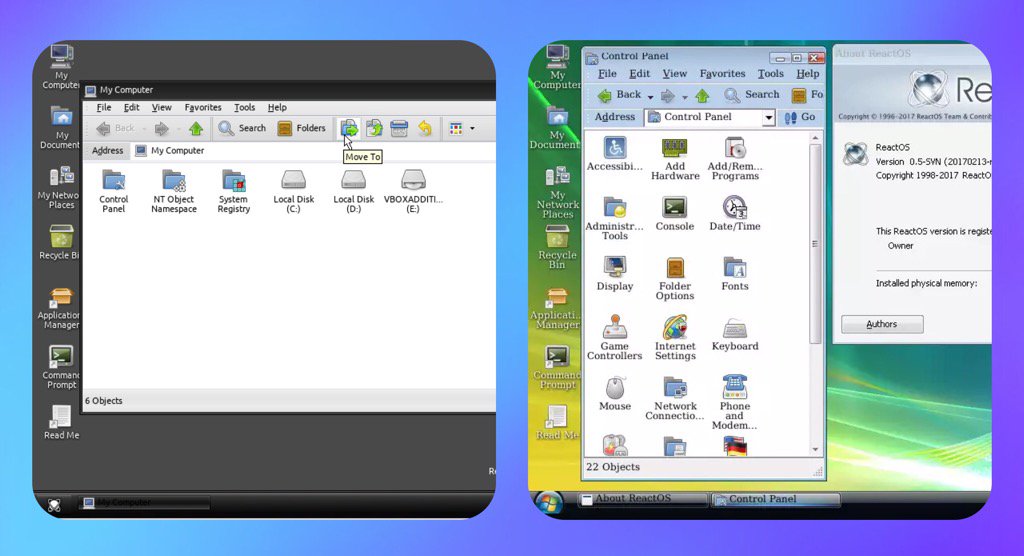Screen dimensions: 1024x556
Task: Open Forward history dropdown arrow in Control Panel
Action: click(684, 97)
